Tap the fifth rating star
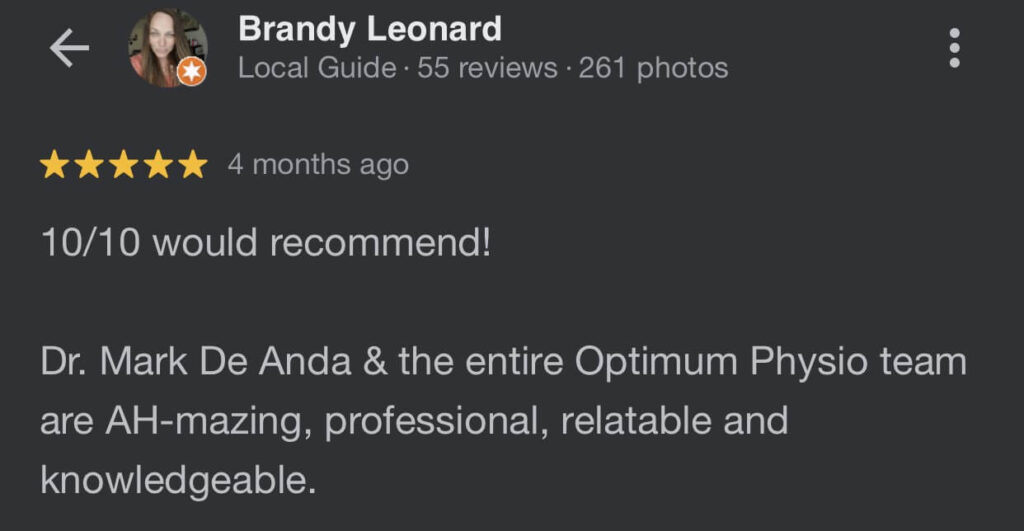This screenshot has width=1024, height=531. 191,165
